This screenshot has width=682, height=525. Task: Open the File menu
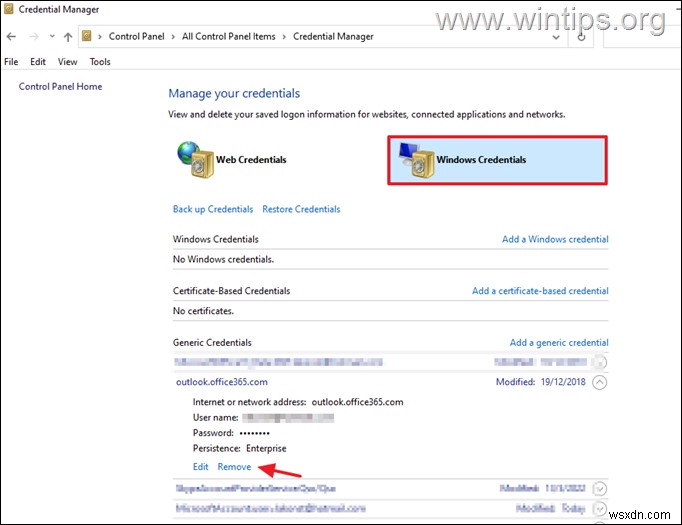click(x=11, y=62)
